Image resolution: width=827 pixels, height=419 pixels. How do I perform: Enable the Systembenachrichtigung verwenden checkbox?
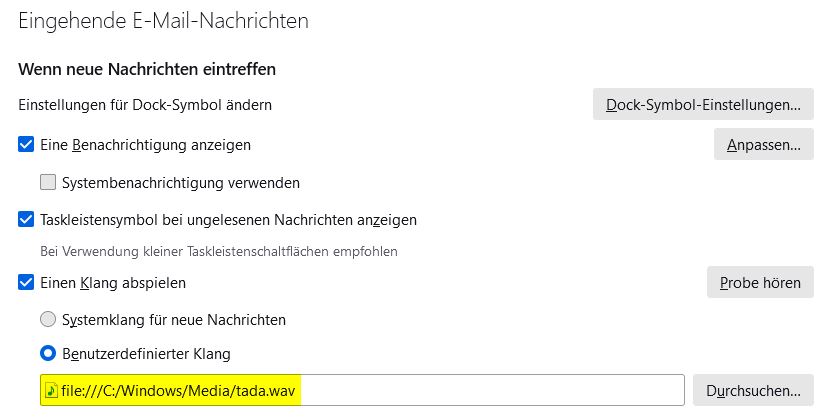point(48,183)
